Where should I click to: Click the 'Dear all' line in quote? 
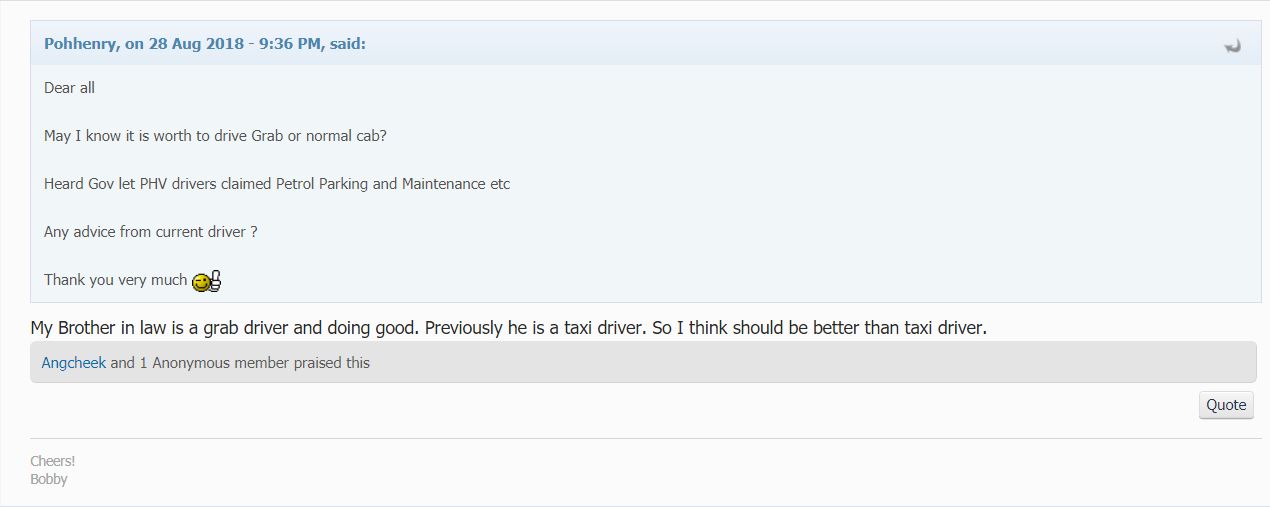point(69,88)
